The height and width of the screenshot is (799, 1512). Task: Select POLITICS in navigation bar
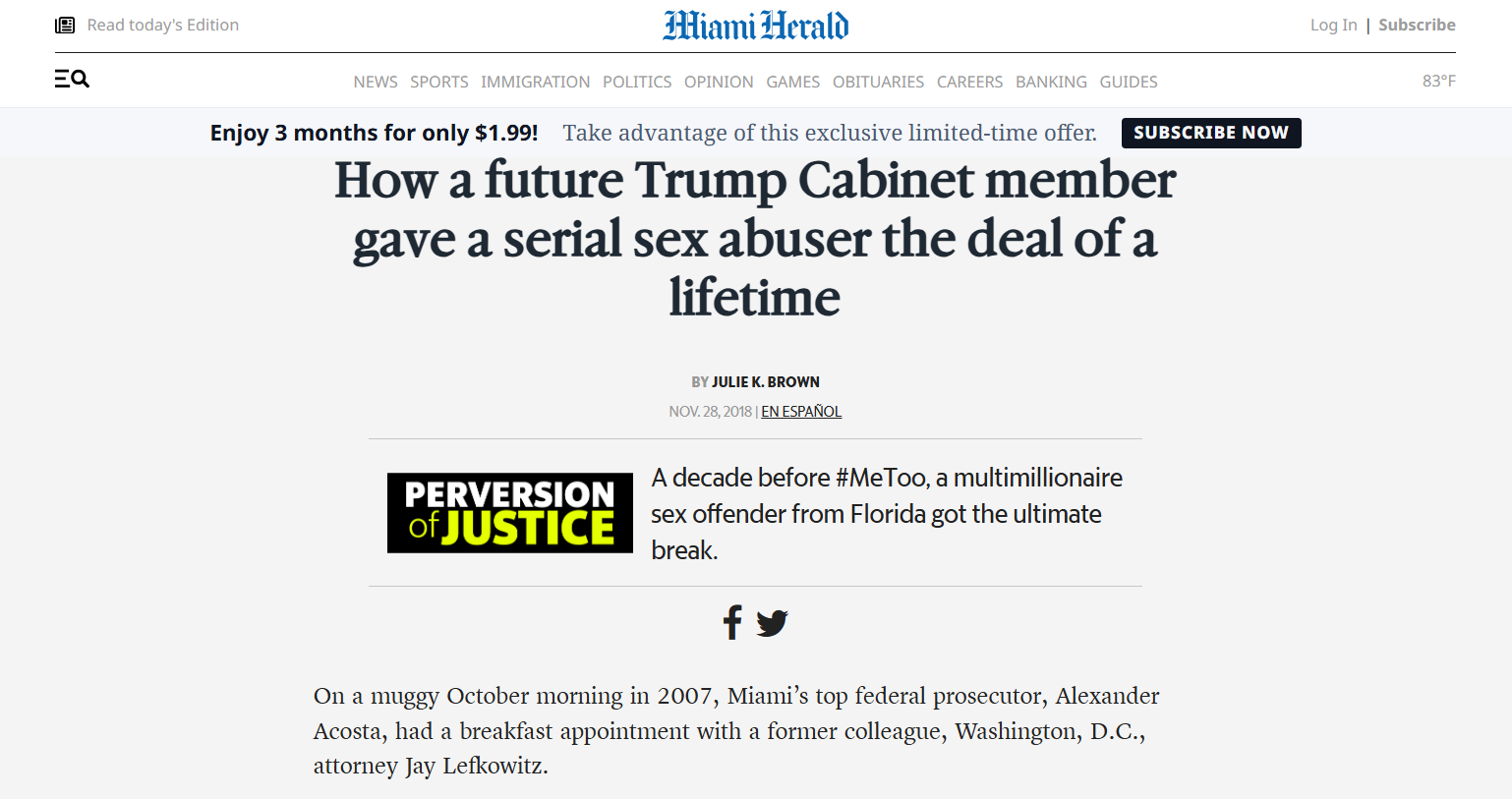pos(637,82)
